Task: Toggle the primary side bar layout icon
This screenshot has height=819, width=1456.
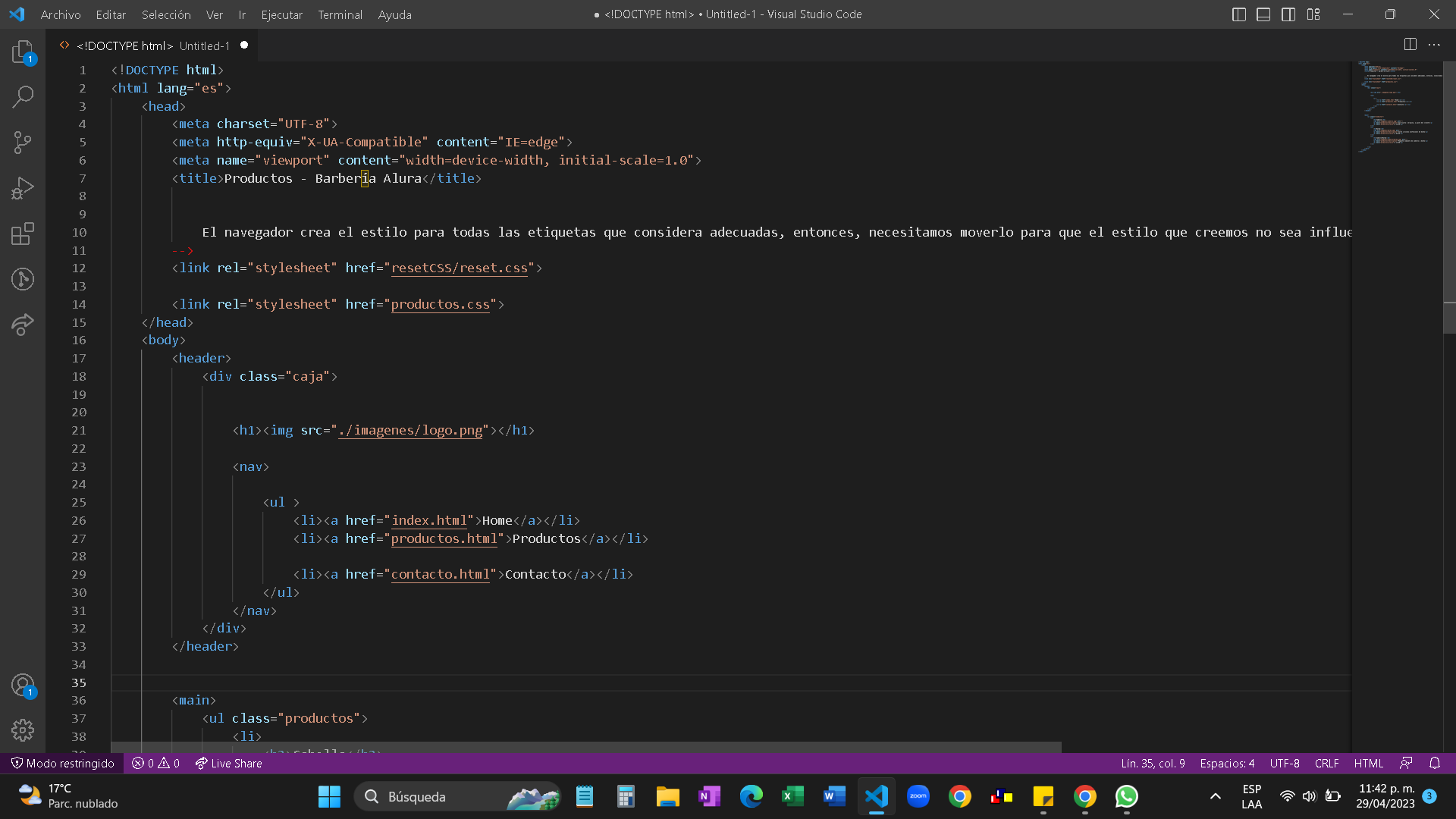Action: (x=1239, y=14)
